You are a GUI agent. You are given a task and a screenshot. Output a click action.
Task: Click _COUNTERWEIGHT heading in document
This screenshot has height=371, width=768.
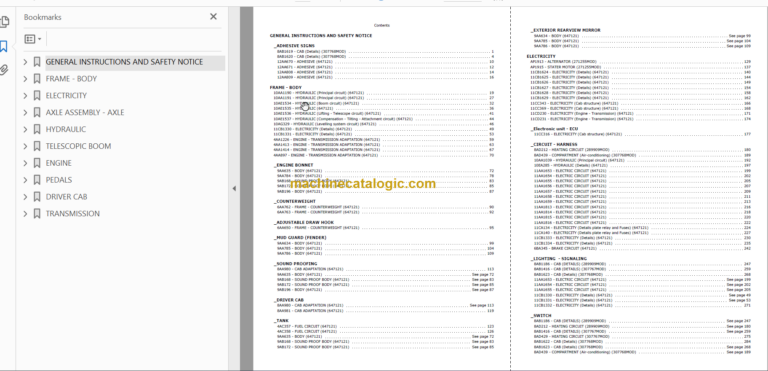[x=294, y=201]
